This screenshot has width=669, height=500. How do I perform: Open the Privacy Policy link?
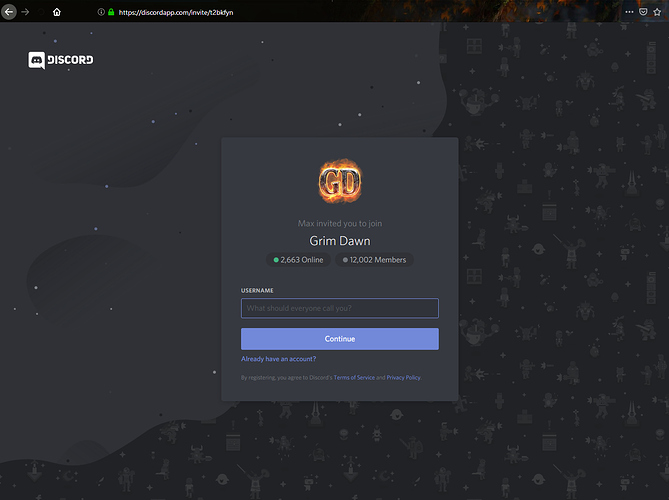(x=403, y=378)
